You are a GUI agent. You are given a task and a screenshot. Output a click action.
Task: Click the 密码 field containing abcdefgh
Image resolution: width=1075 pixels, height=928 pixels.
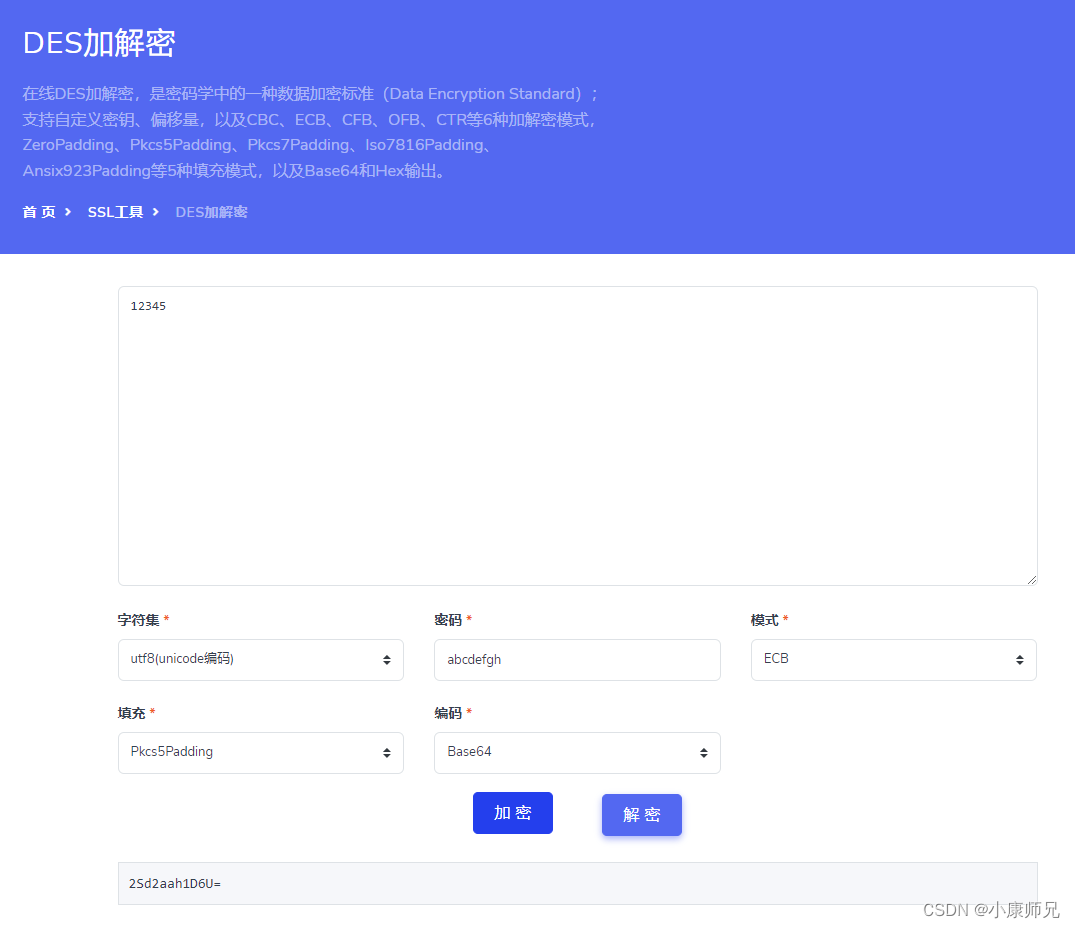pyautogui.click(x=577, y=660)
